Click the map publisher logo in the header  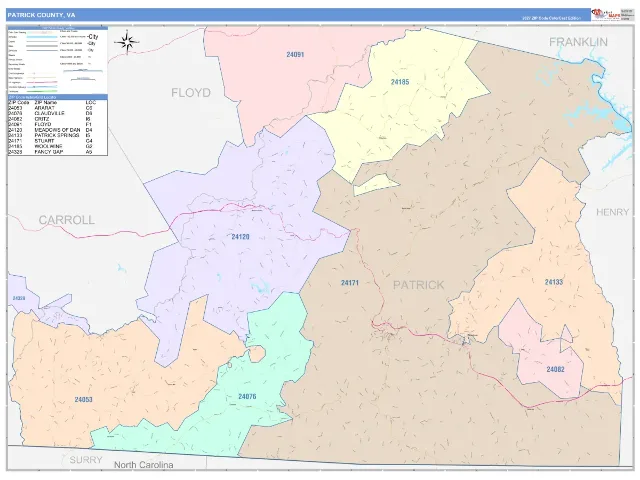click(x=606, y=15)
